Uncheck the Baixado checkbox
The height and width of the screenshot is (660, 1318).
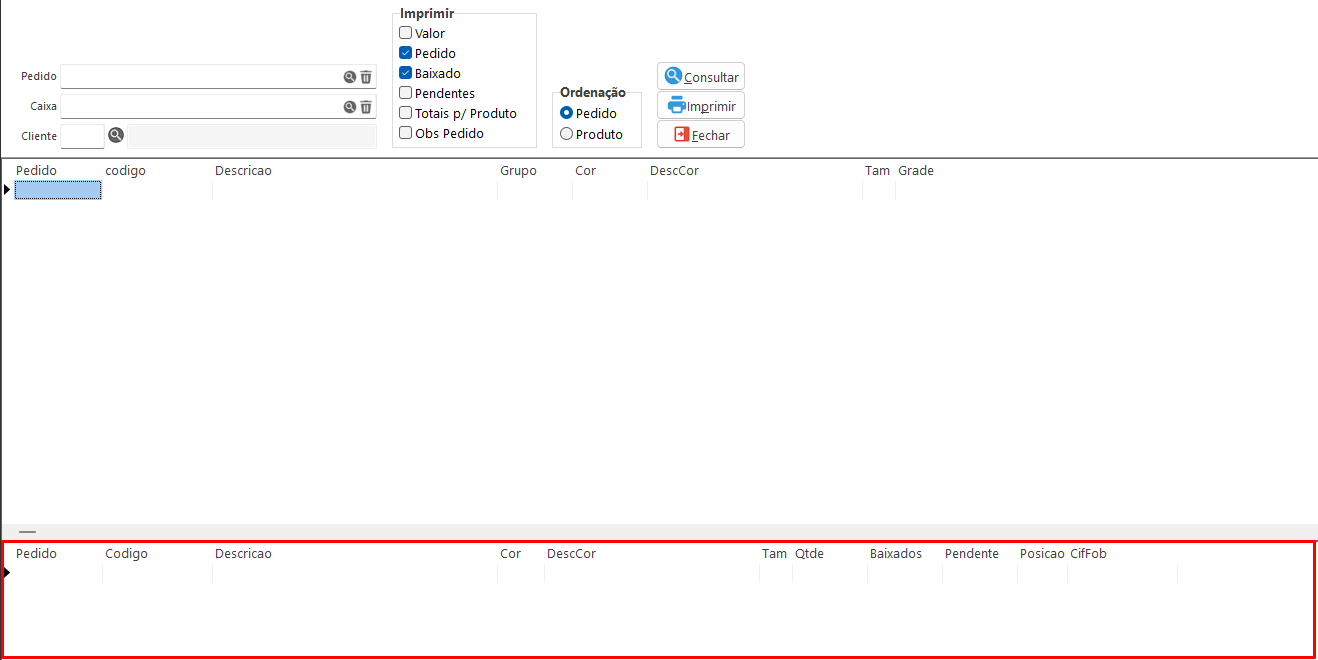[406, 73]
